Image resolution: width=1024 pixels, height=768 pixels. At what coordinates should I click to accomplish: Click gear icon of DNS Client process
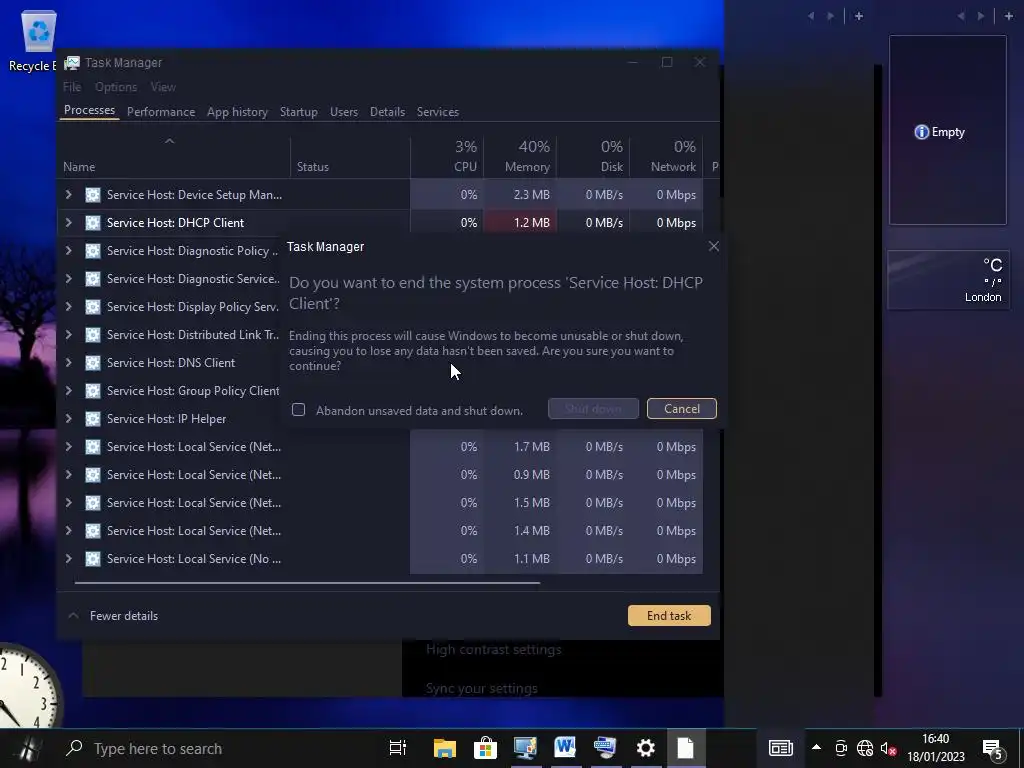pos(93,362)
